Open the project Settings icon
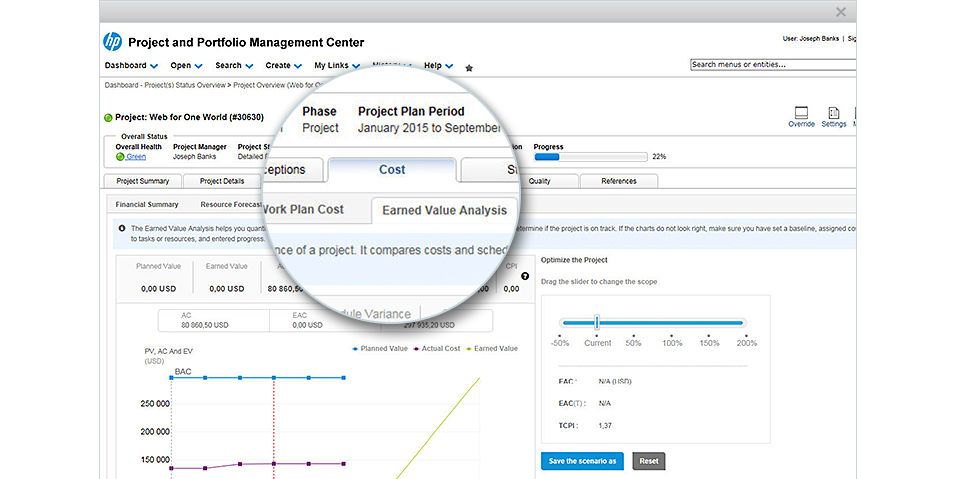This screenshot has height=479, width=956. pos(833,115)
